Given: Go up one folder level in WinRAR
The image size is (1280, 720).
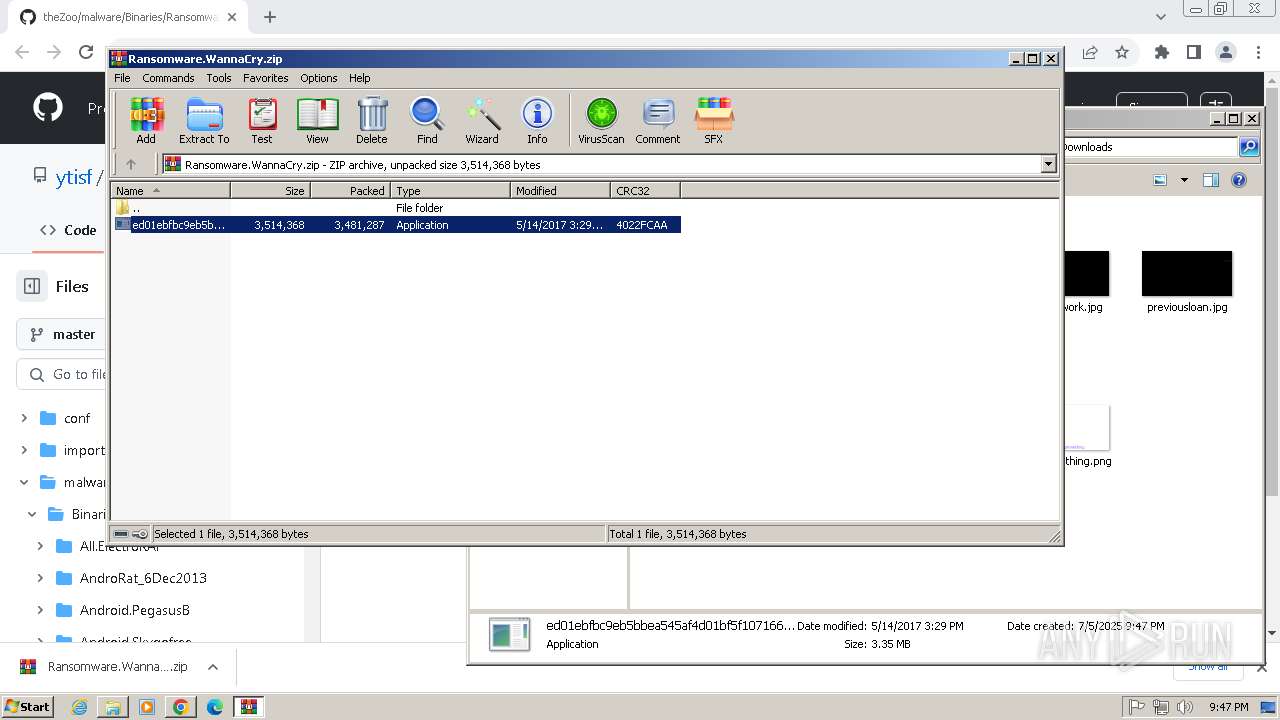Looking at the screenshot, I should click(x=131, y=165).
